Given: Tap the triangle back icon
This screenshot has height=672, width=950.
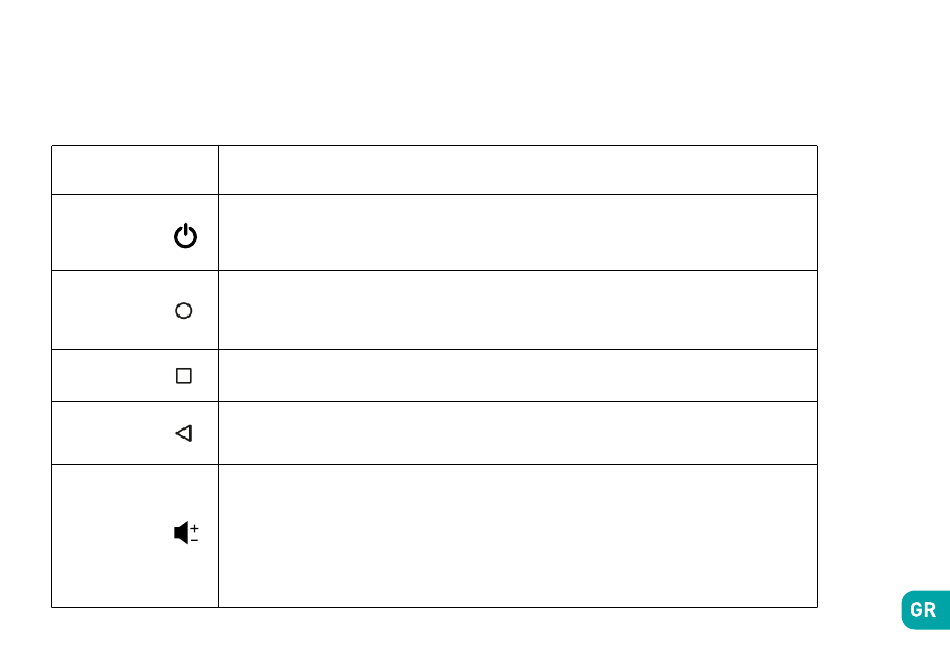Looking at the screenshot, I should tap(184, 433).
